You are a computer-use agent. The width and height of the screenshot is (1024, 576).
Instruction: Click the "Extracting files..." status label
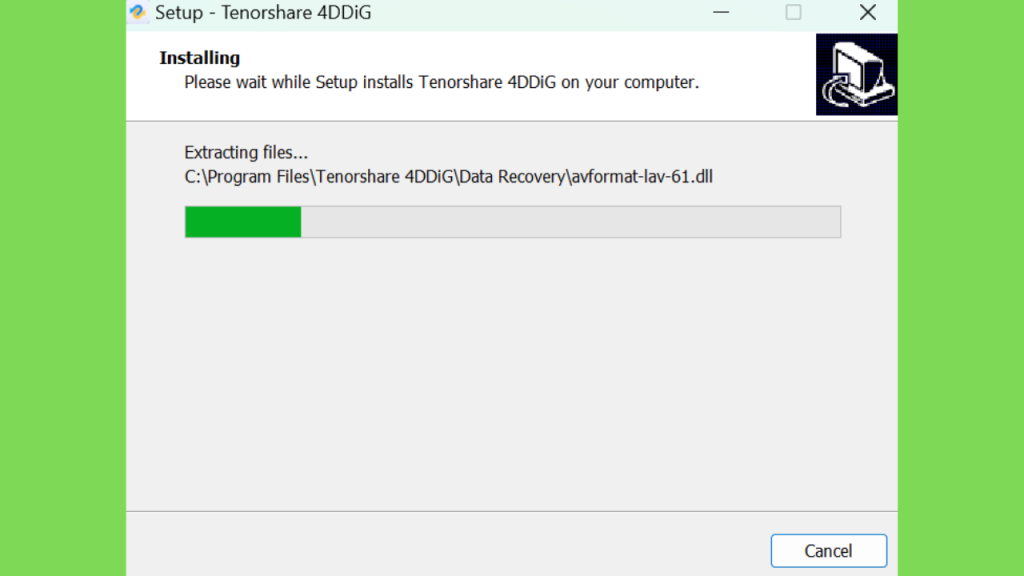246,153
